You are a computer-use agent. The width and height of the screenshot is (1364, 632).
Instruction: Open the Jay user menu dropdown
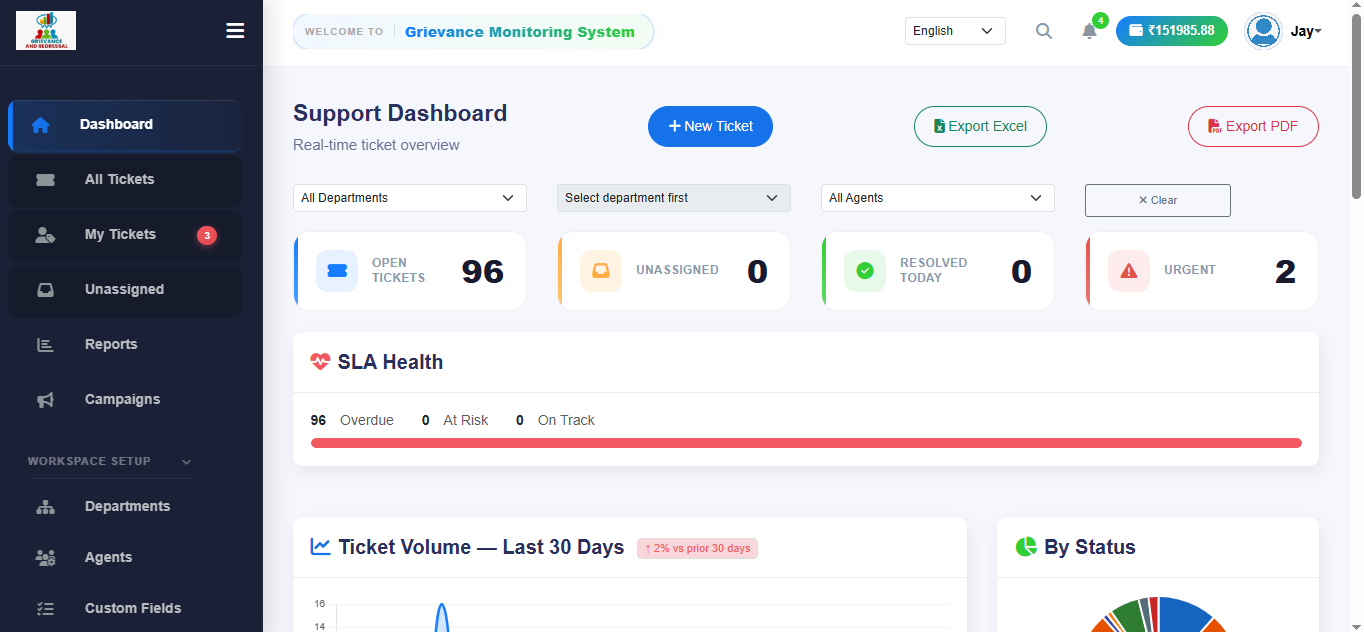pyautogui.click(x=1306, y=31)
